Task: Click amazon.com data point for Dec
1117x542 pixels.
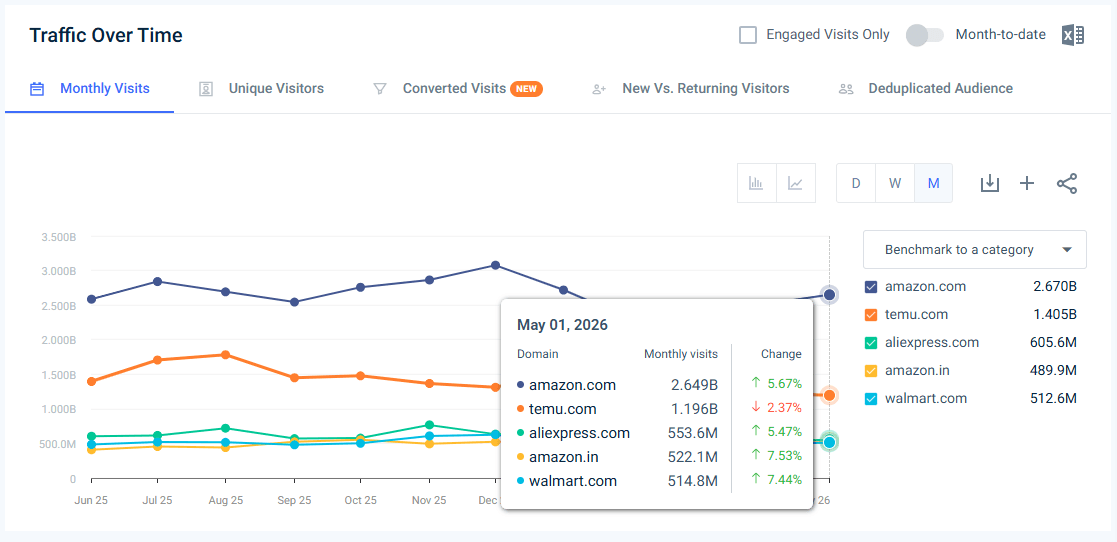Action: (x=496, y=265)
